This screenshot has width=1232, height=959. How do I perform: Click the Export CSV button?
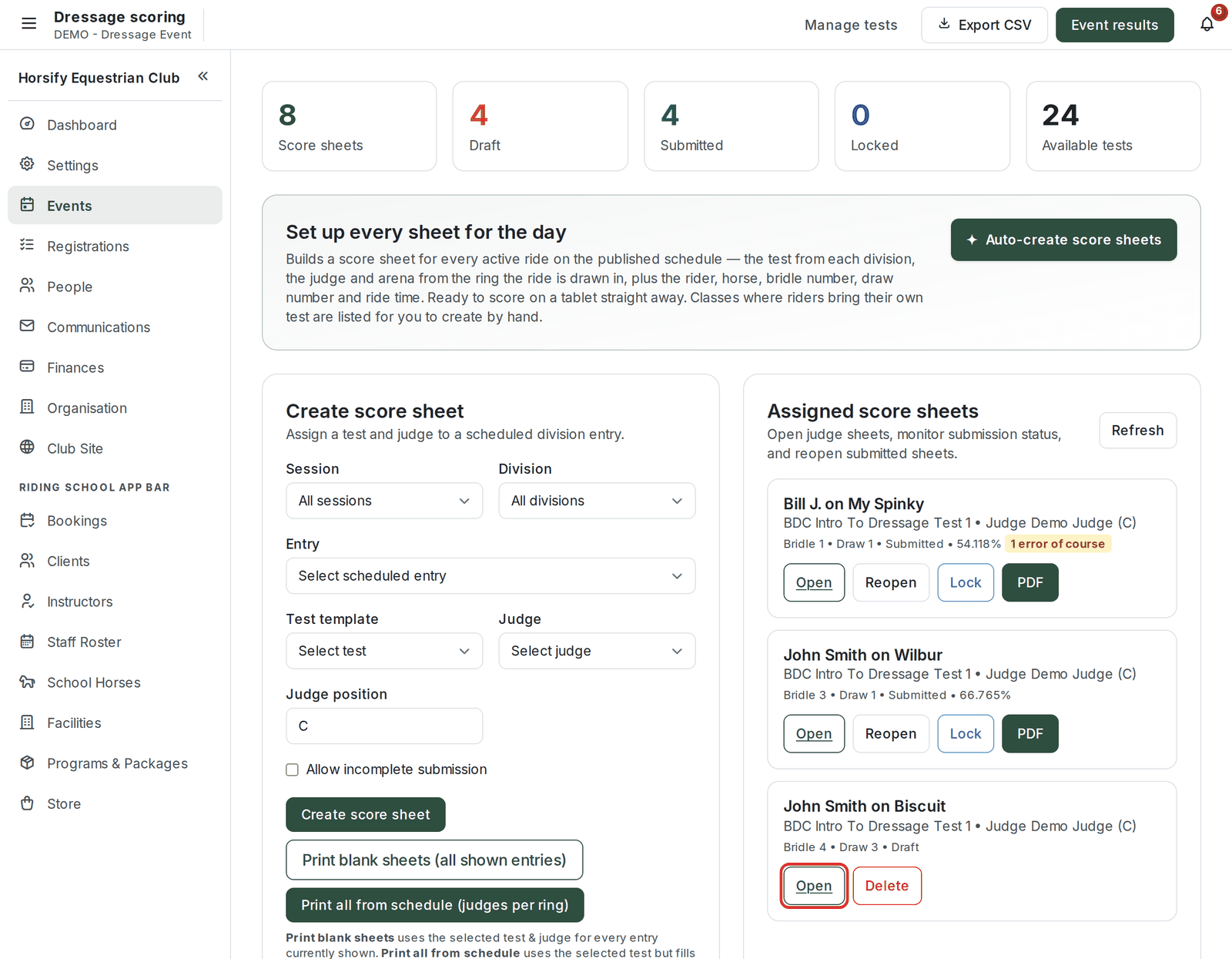point(985,25)
